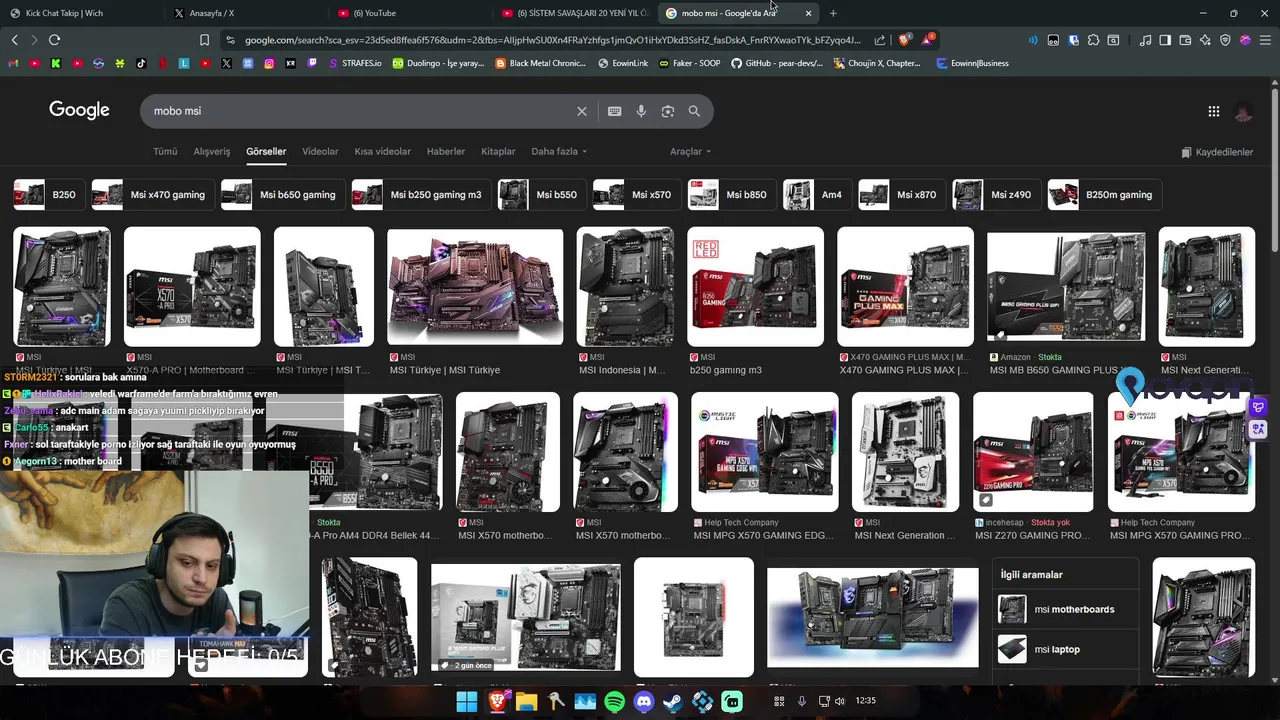Open Brave Shields lion icon
The height and width of the screenshot is (720, 1280).
click(904, 40)
